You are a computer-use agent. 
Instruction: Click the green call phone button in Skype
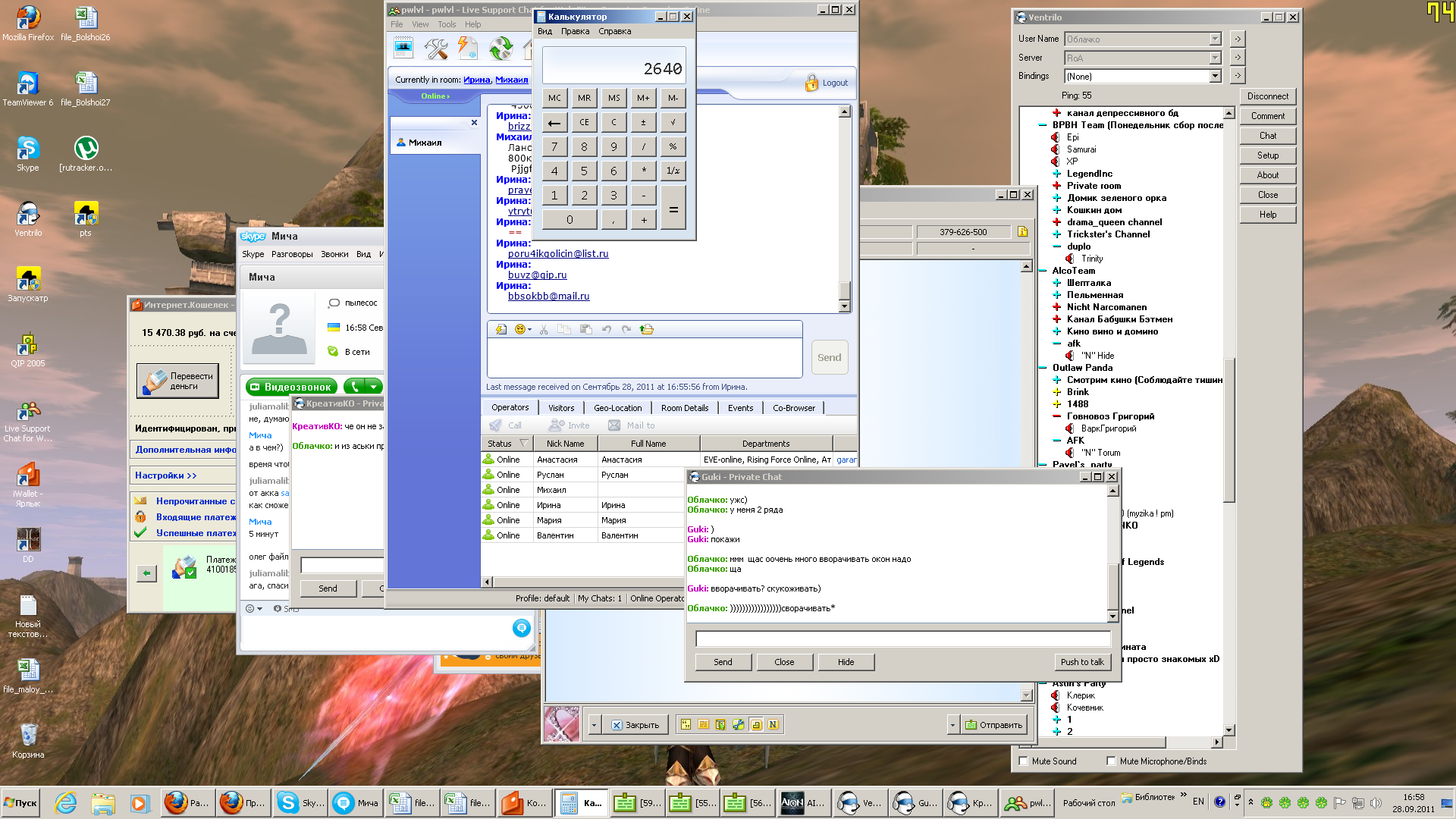(354, 387)
